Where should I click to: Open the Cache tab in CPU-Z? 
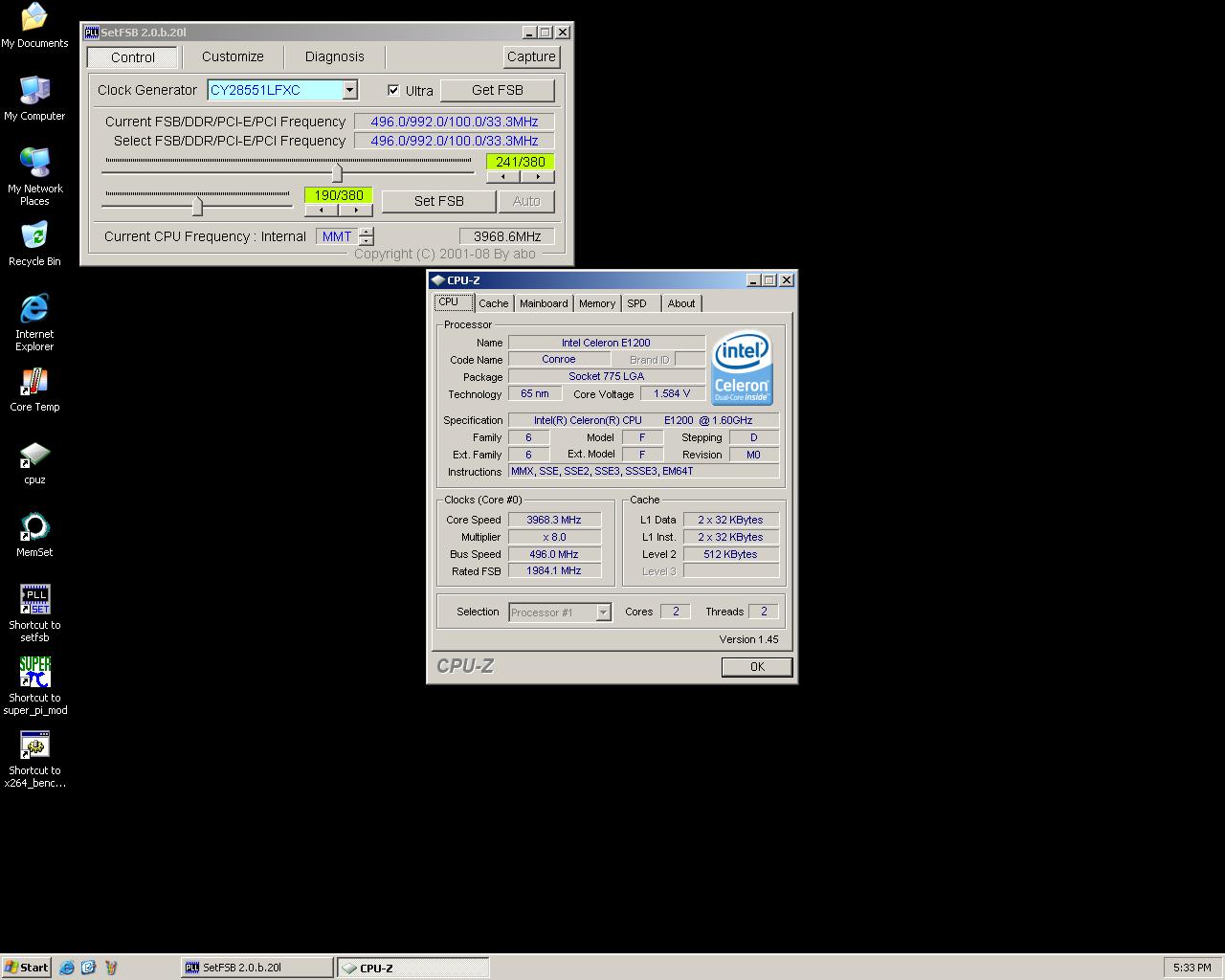494,303
